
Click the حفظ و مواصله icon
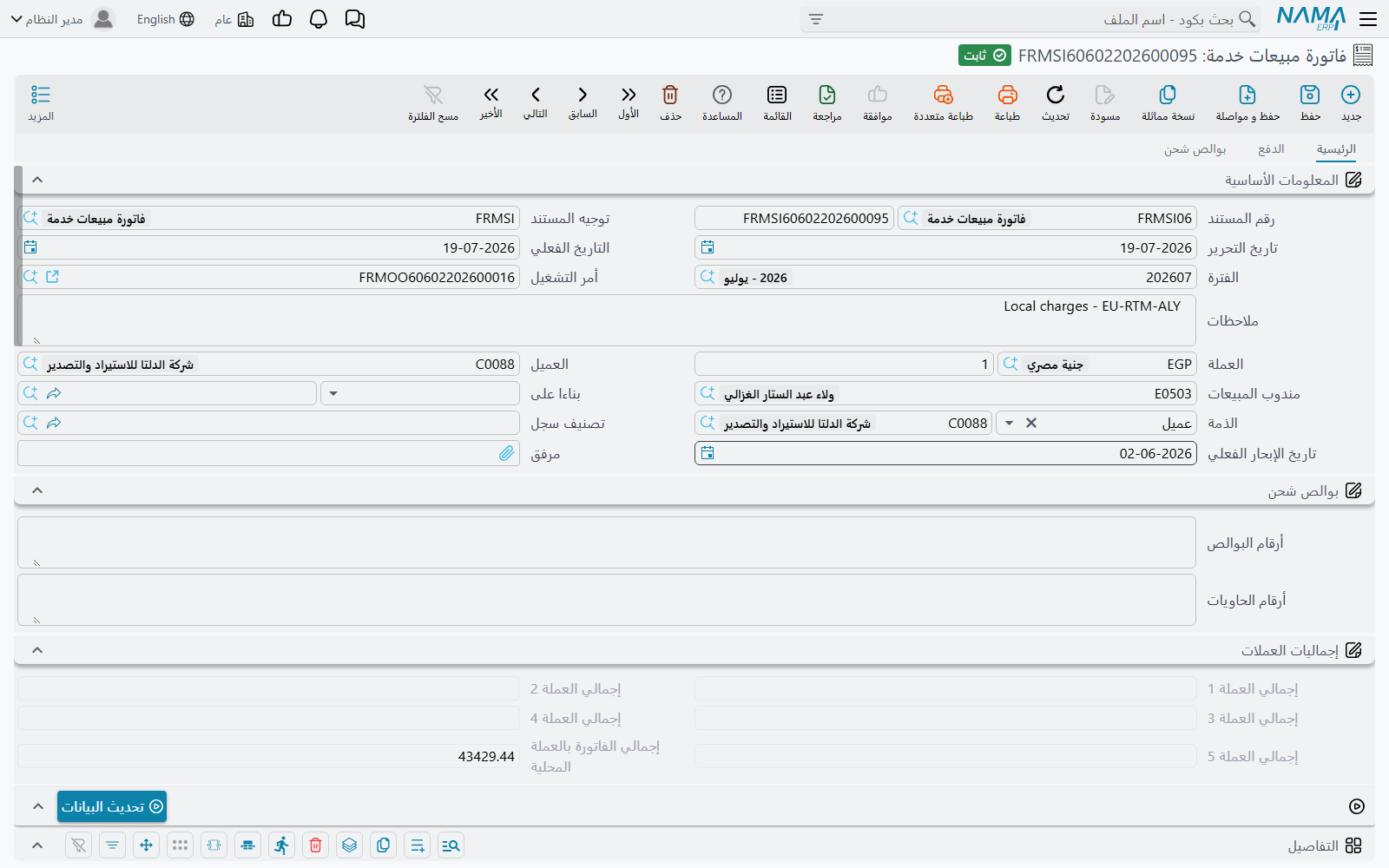pyautogui.click(x=1247, y=95)
